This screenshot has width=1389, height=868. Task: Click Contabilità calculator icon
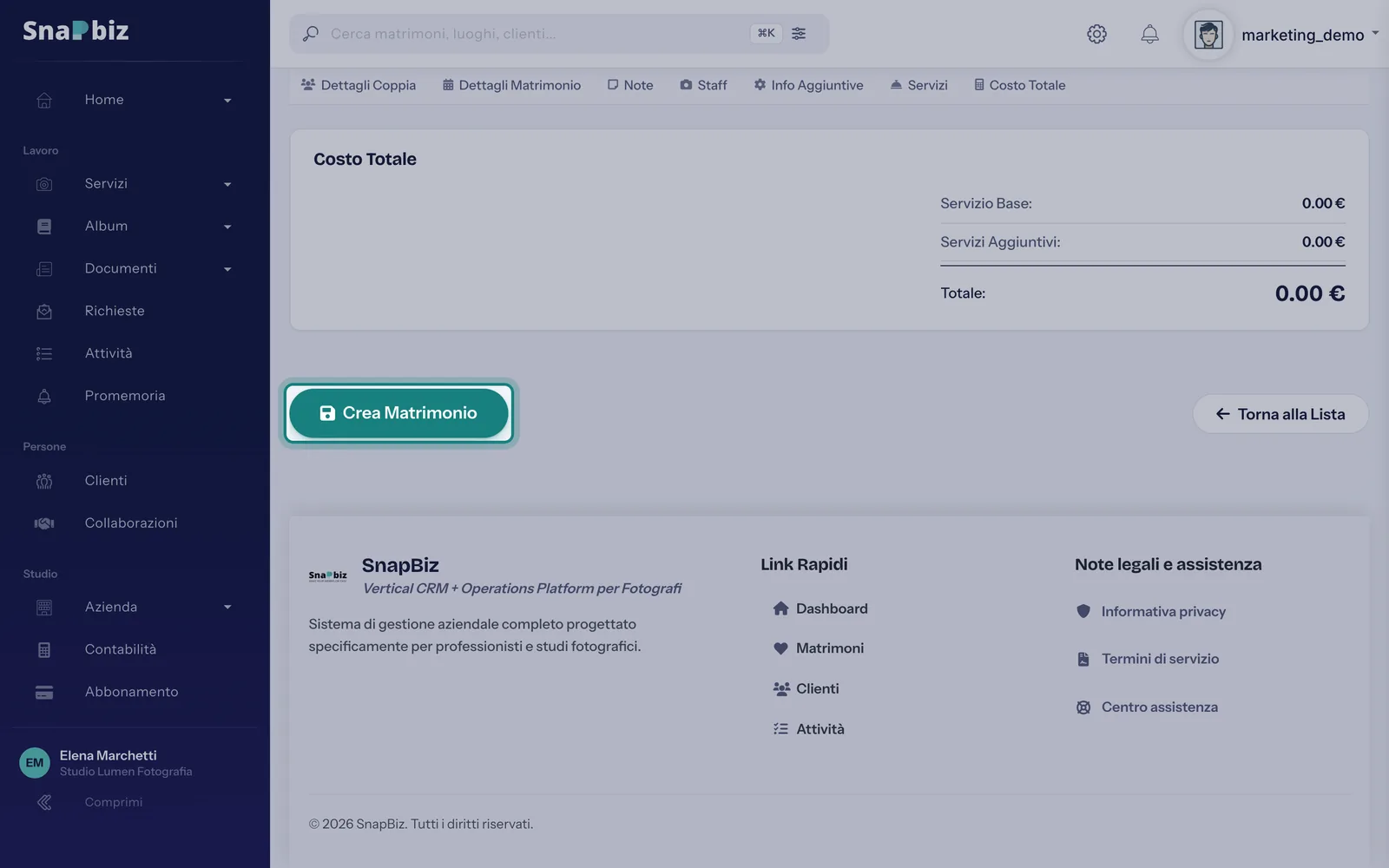point(44,650)
